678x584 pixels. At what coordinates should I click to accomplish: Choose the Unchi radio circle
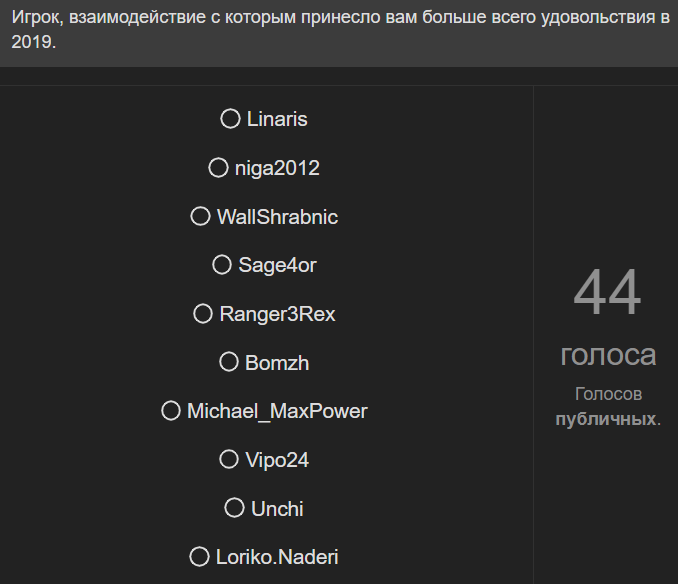(234, 508)
